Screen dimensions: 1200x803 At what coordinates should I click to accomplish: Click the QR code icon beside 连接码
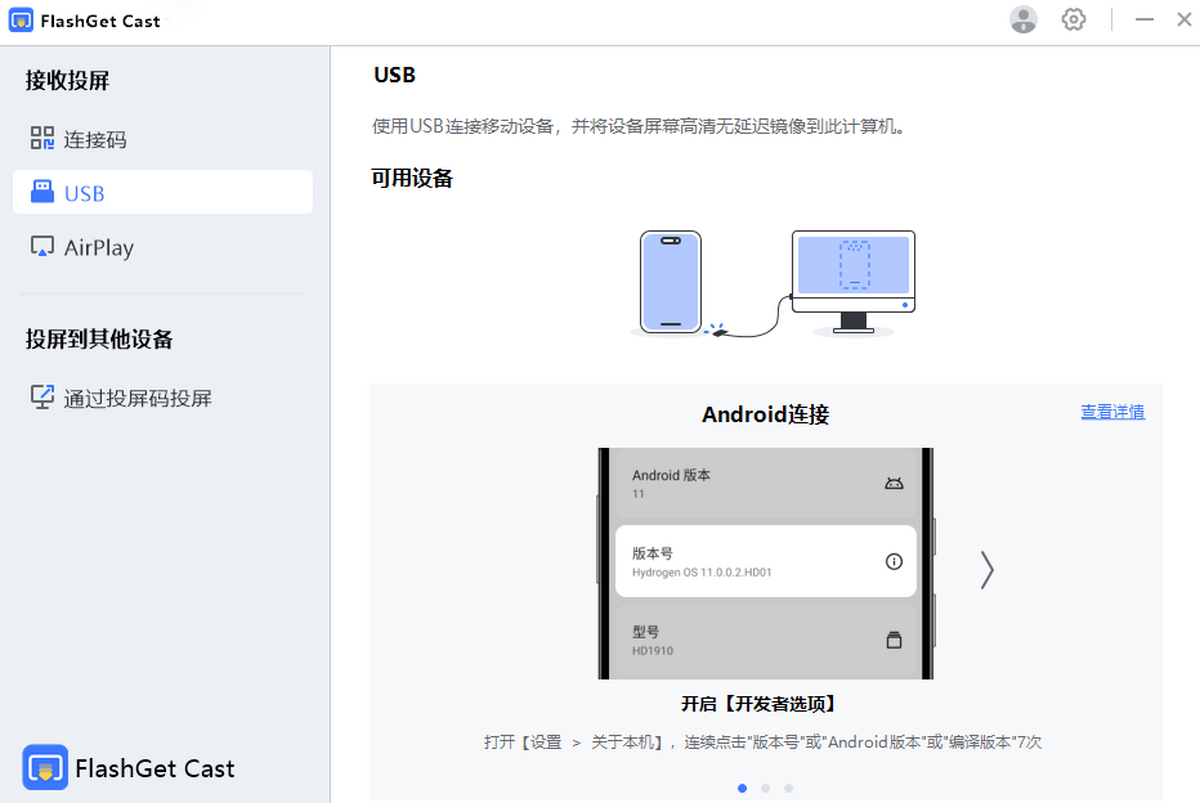(x=42, y=138)
